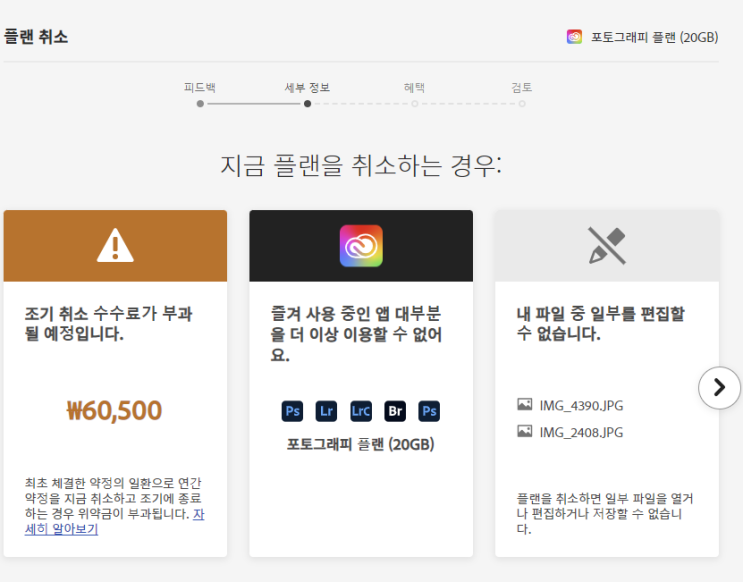
Task: Click heading 지금 플랜을 취소하는 경우:
Action: click(361, 165)
